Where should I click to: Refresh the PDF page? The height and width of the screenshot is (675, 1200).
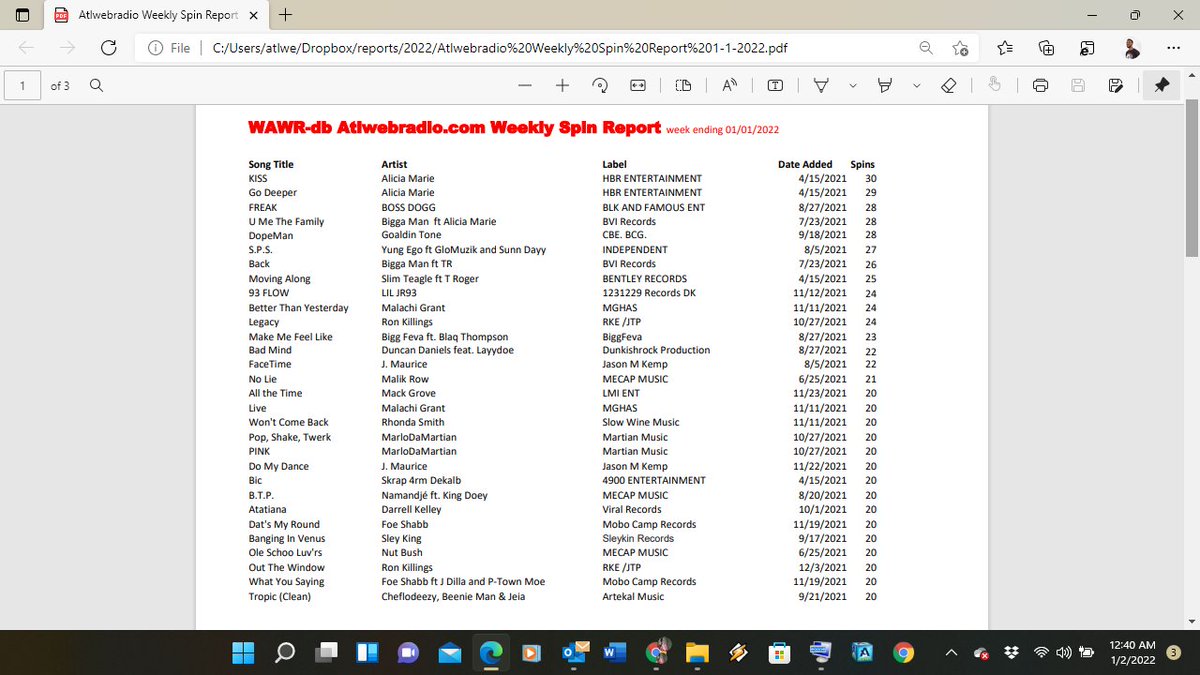(x=109, y=48)
